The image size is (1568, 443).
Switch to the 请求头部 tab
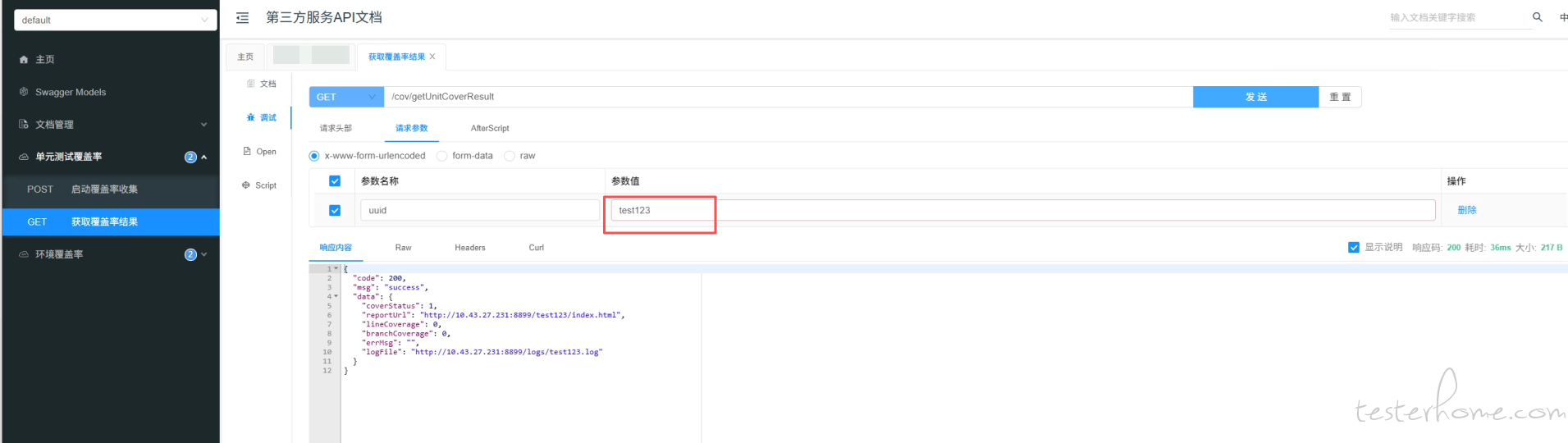pos(336,129)
